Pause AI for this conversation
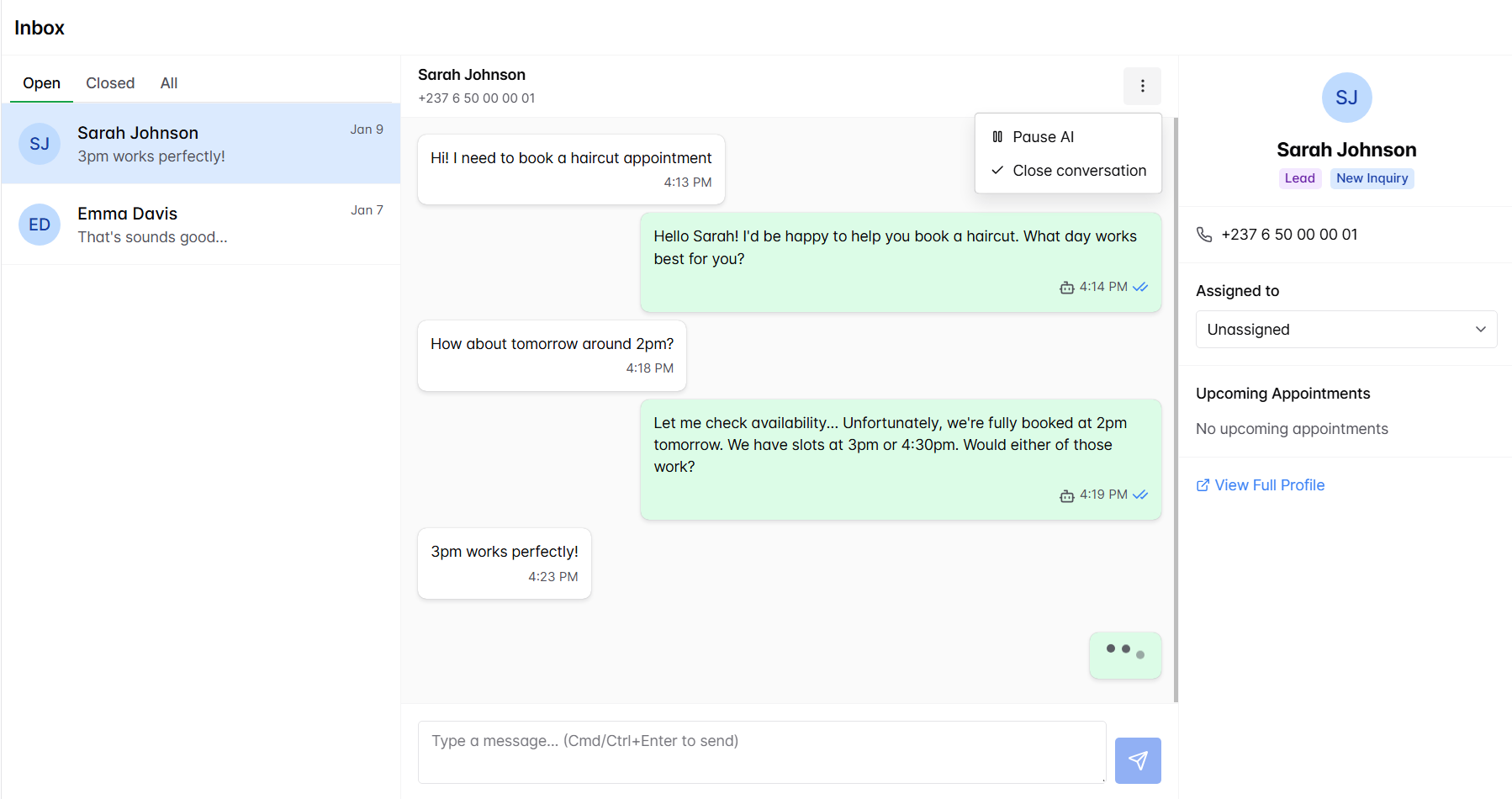The width and height of the screenshot is (1512, 799). [x=1043, y=136]
